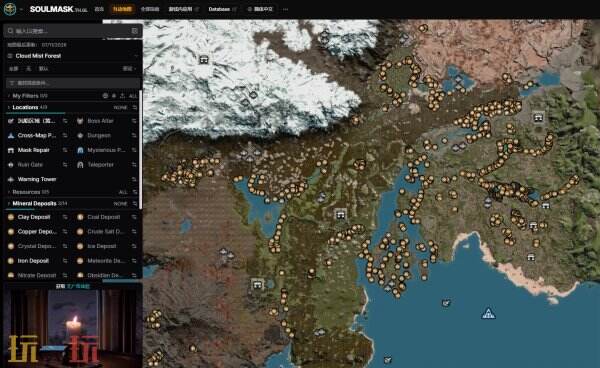Focus the filter markers text field
Screen dimensions: 600x368
(73, 83)
